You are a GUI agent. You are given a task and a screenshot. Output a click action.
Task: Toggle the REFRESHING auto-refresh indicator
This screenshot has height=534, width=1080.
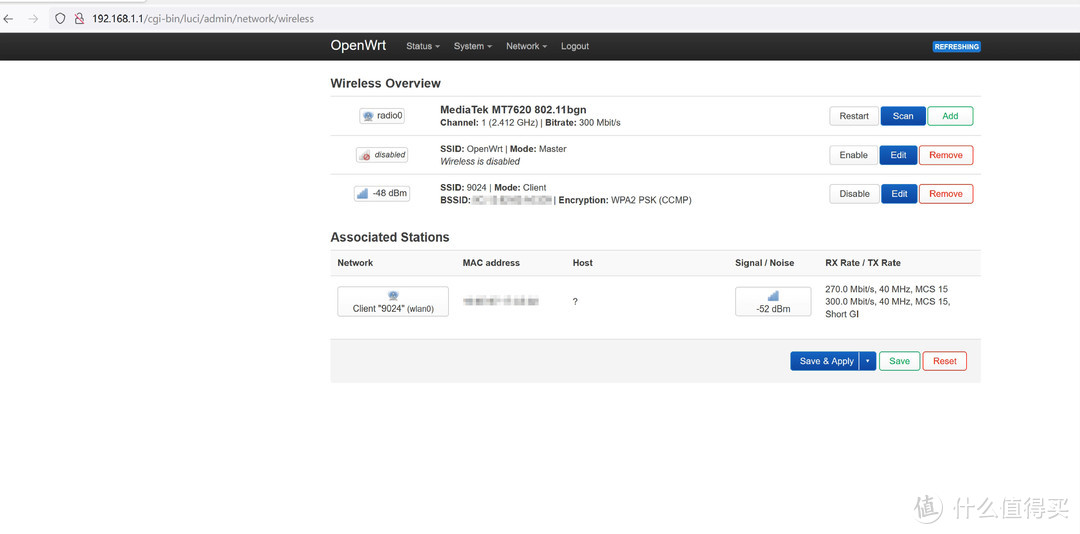click(956, 46)
